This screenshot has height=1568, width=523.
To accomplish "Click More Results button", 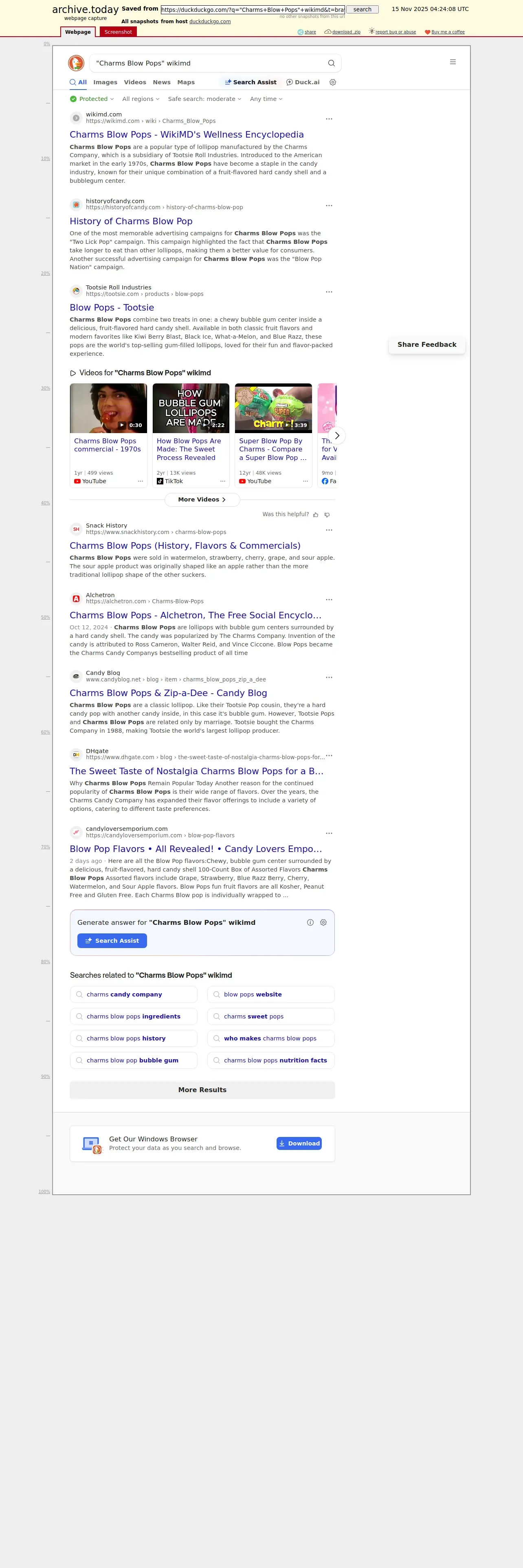I will pyautogui.click(x=202, y=1090).
